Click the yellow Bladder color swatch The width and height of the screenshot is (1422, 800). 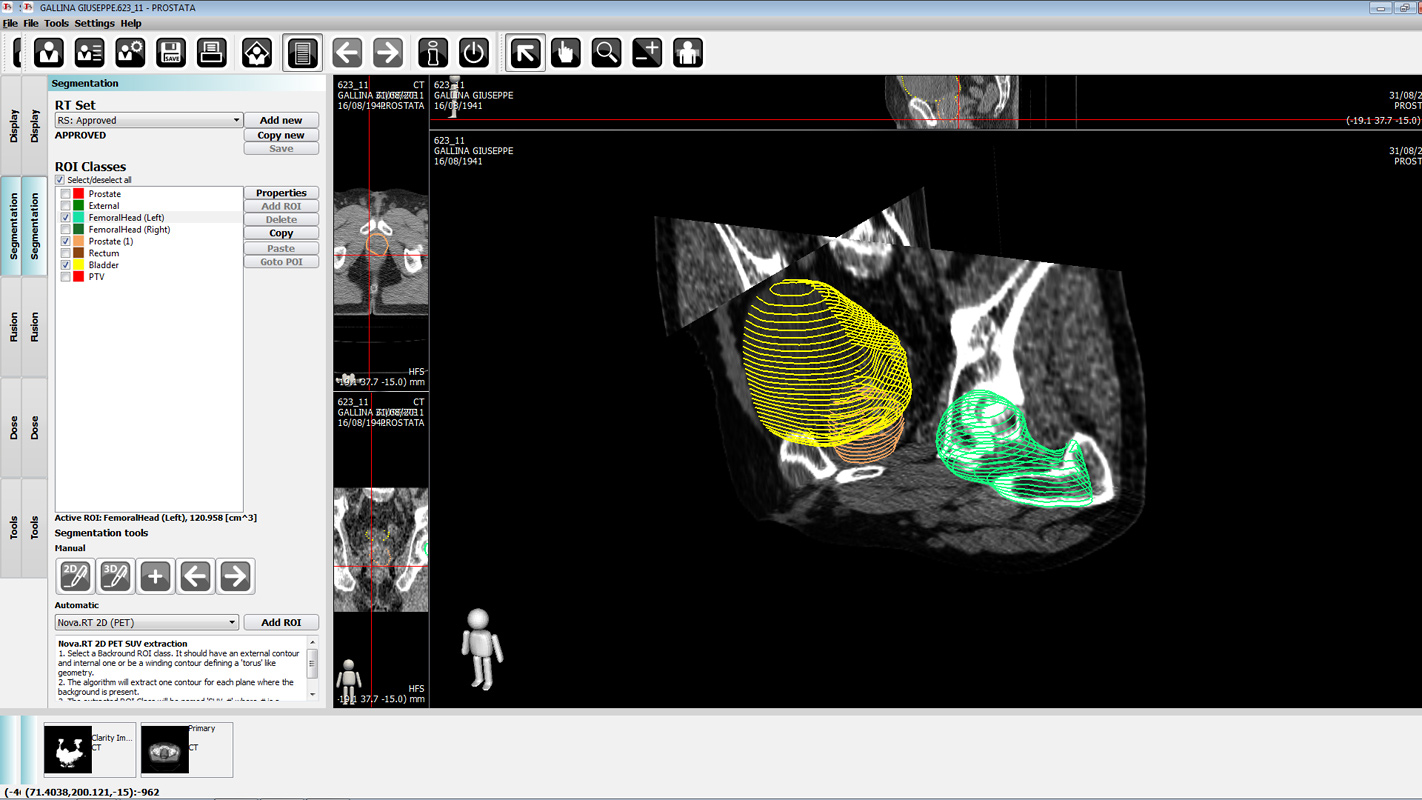click(x=79, y=266)
